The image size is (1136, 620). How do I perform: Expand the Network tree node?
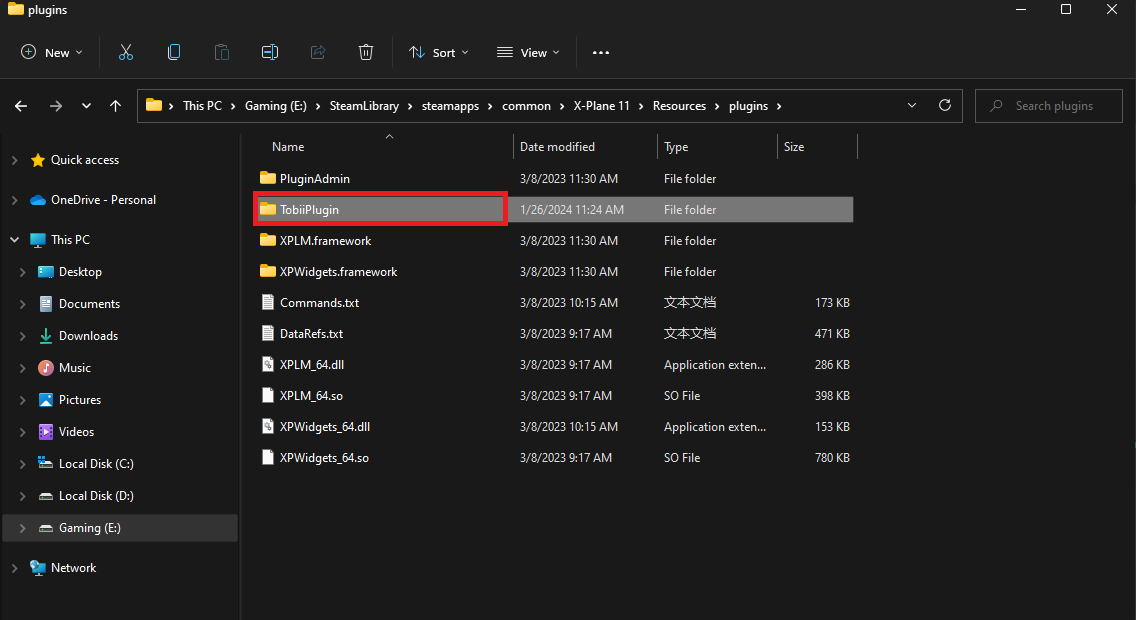[14, 568]
